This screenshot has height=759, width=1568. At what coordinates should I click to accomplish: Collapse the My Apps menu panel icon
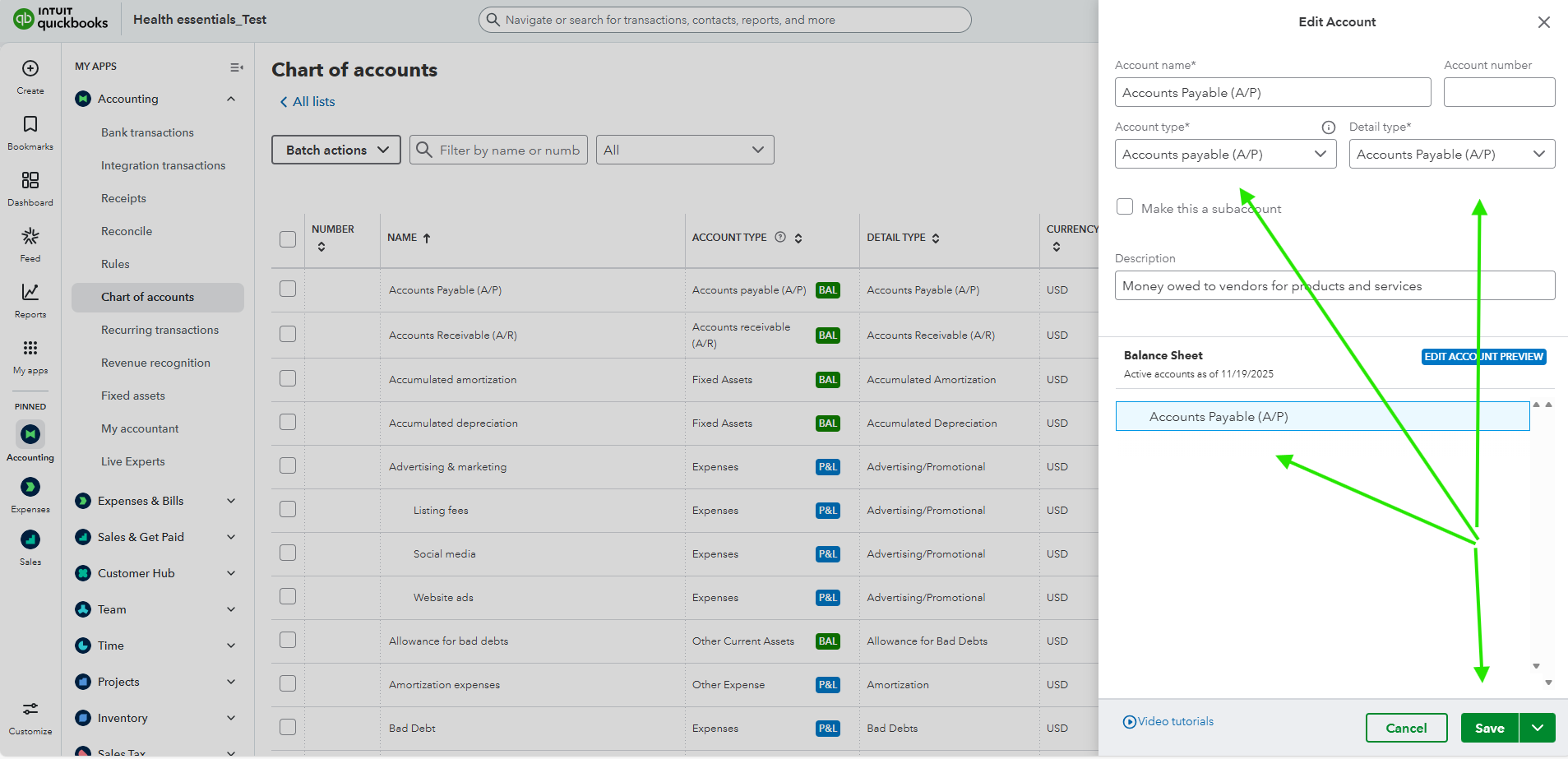(x=236, y=67)
